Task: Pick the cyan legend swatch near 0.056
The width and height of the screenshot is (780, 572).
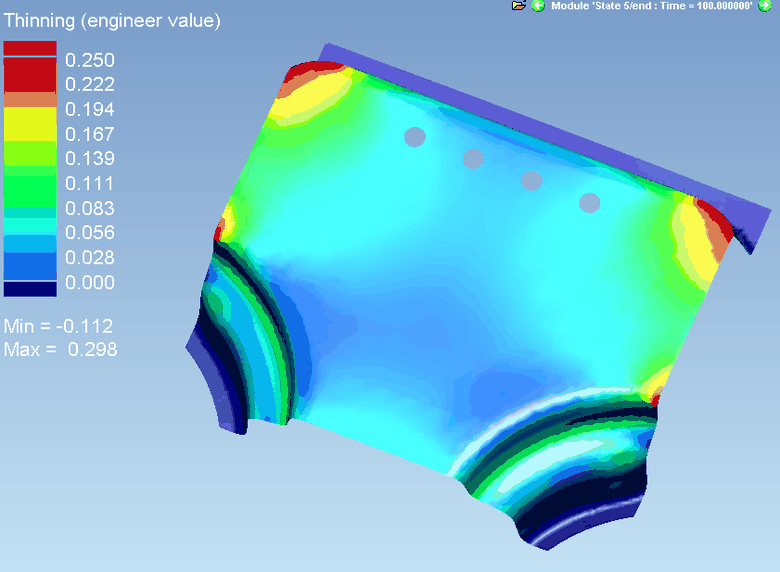Action: (30, 226)
